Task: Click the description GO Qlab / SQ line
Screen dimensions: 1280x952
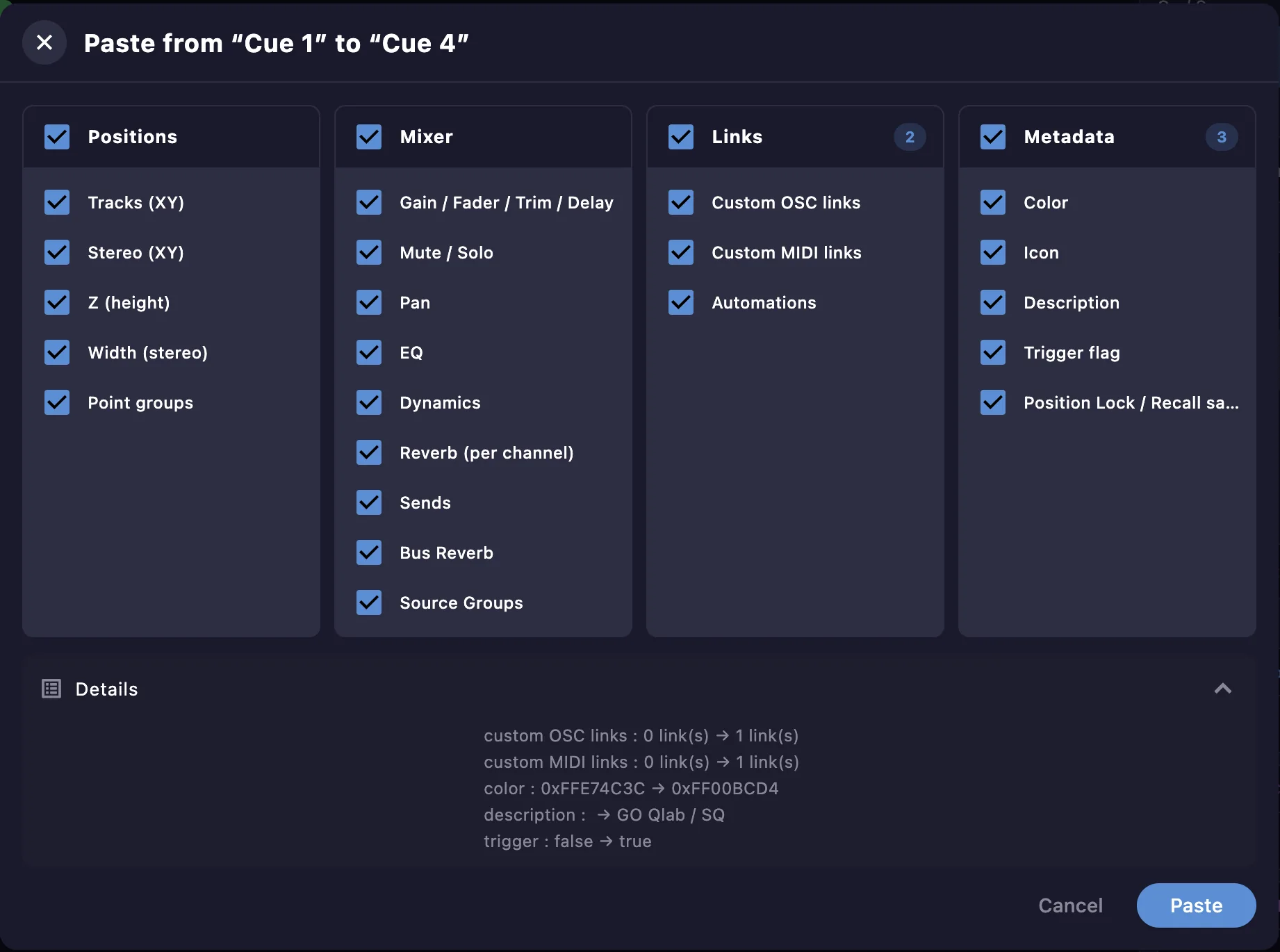Action: pyautogui.click(x=605, y=815)
